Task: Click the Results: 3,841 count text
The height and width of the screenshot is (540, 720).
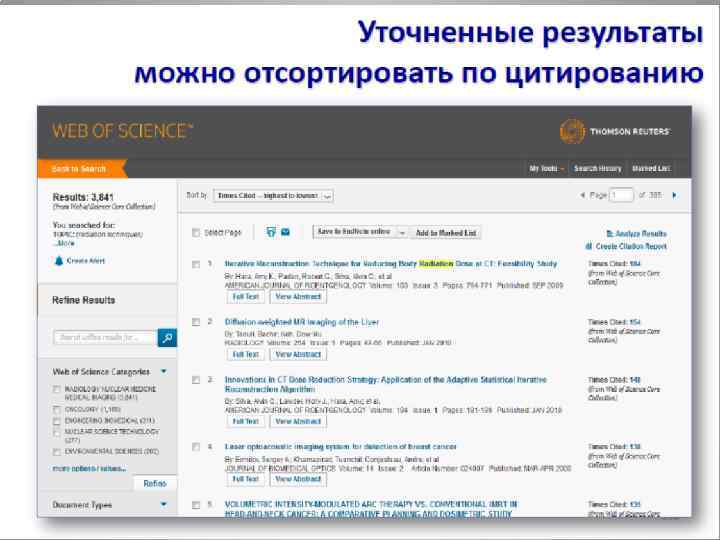Action: point(83,197)
